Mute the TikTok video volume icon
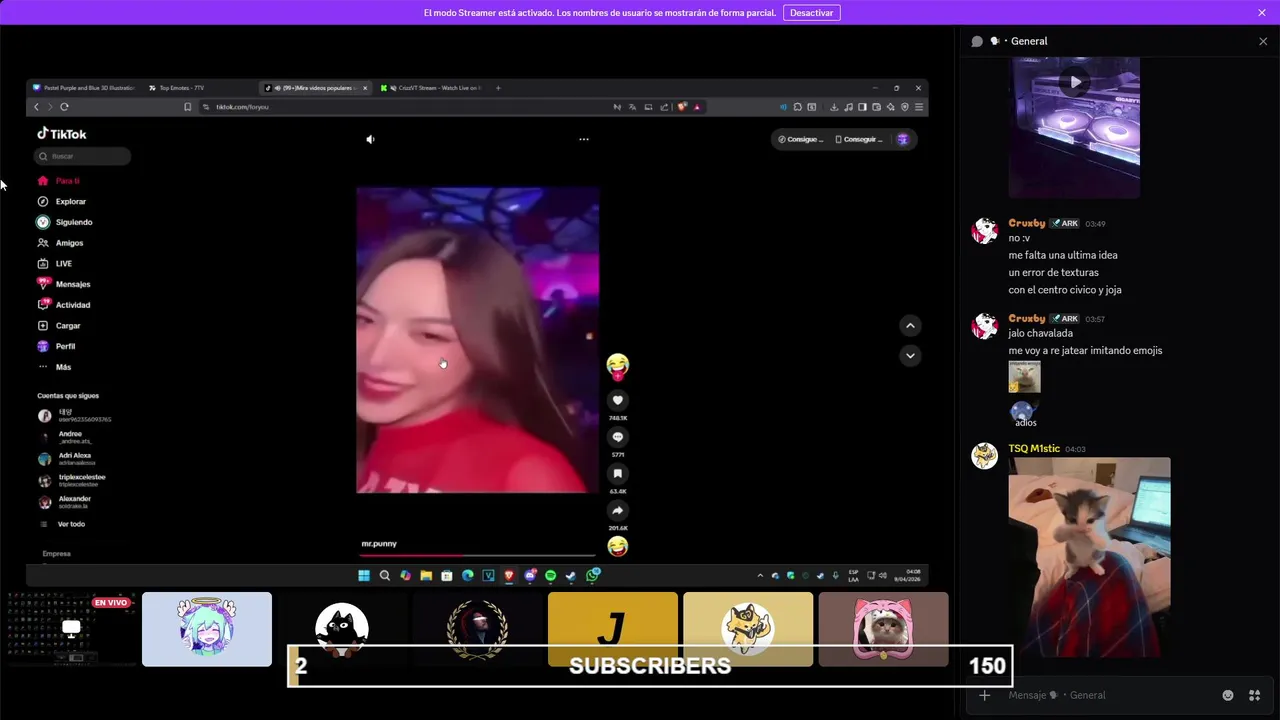This screenshot has height=720, width=1280. (x=370, y=140)
